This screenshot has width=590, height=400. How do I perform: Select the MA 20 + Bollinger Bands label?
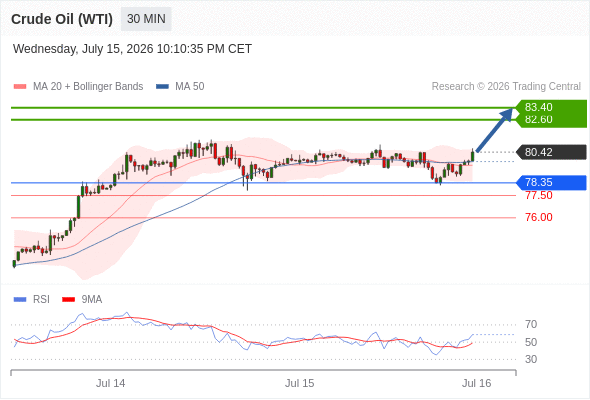[88, 87]
